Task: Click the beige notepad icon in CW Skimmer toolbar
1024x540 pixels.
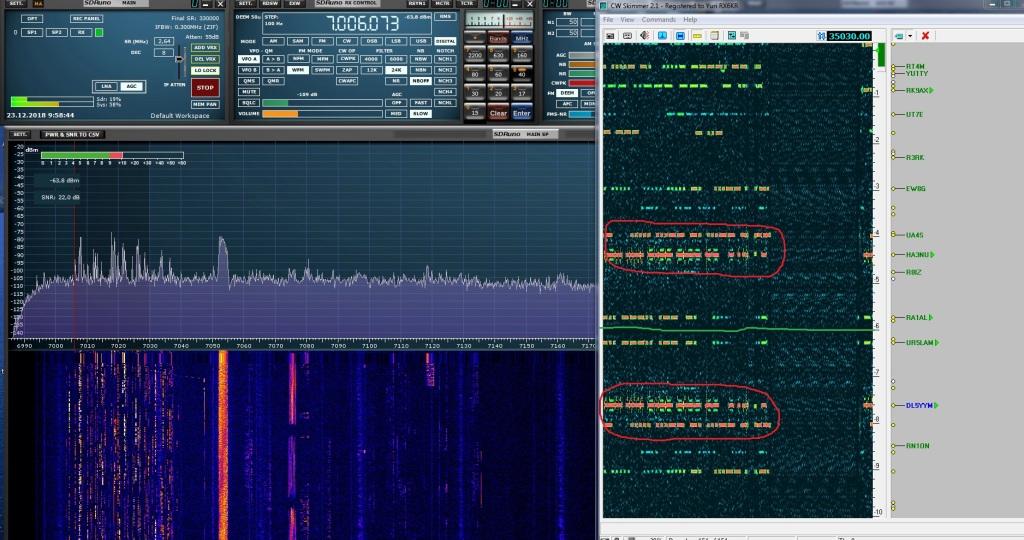Action: [x=714, y=36]
